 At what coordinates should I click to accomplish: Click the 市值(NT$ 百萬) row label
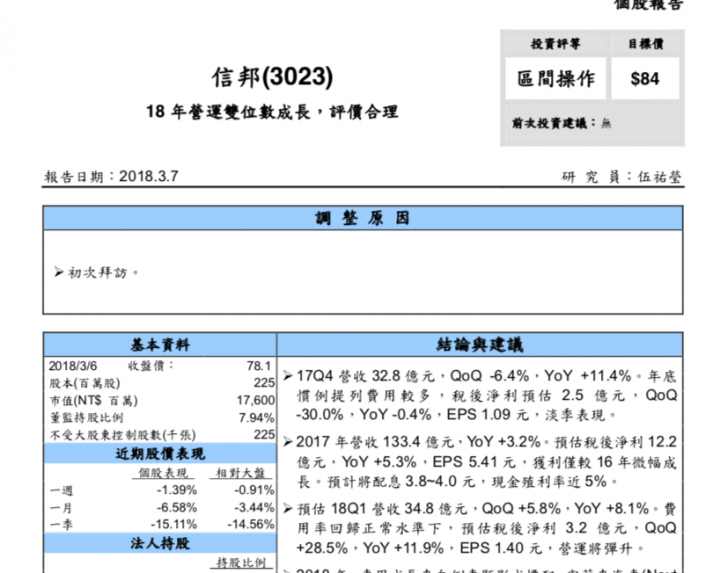point(94,400)
